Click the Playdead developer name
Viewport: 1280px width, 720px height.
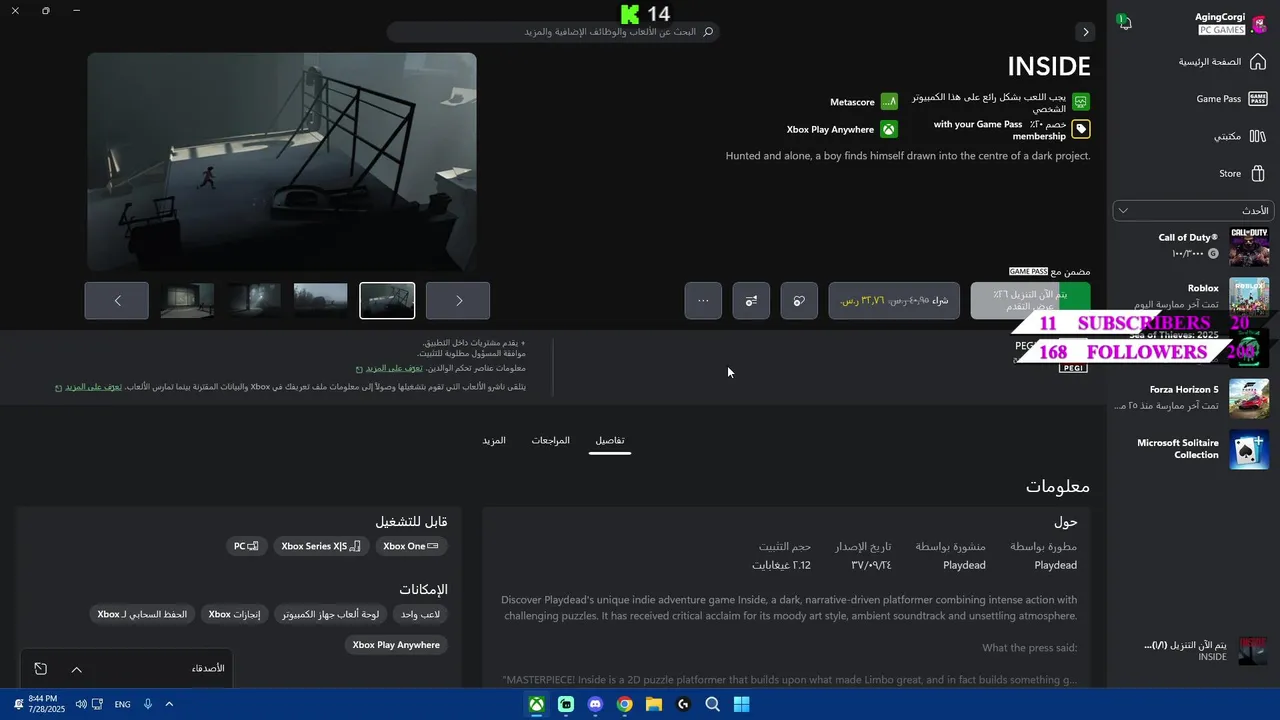(x=1055, y=566)
